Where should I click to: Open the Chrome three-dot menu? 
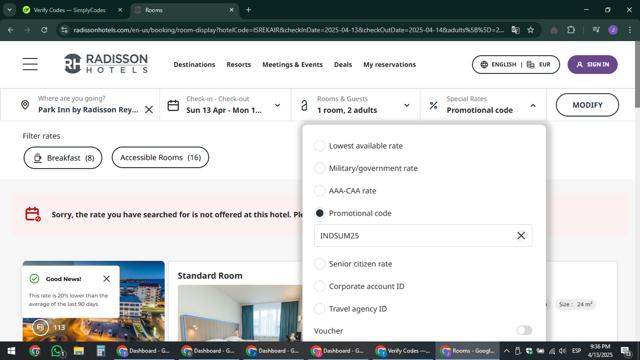630,30
